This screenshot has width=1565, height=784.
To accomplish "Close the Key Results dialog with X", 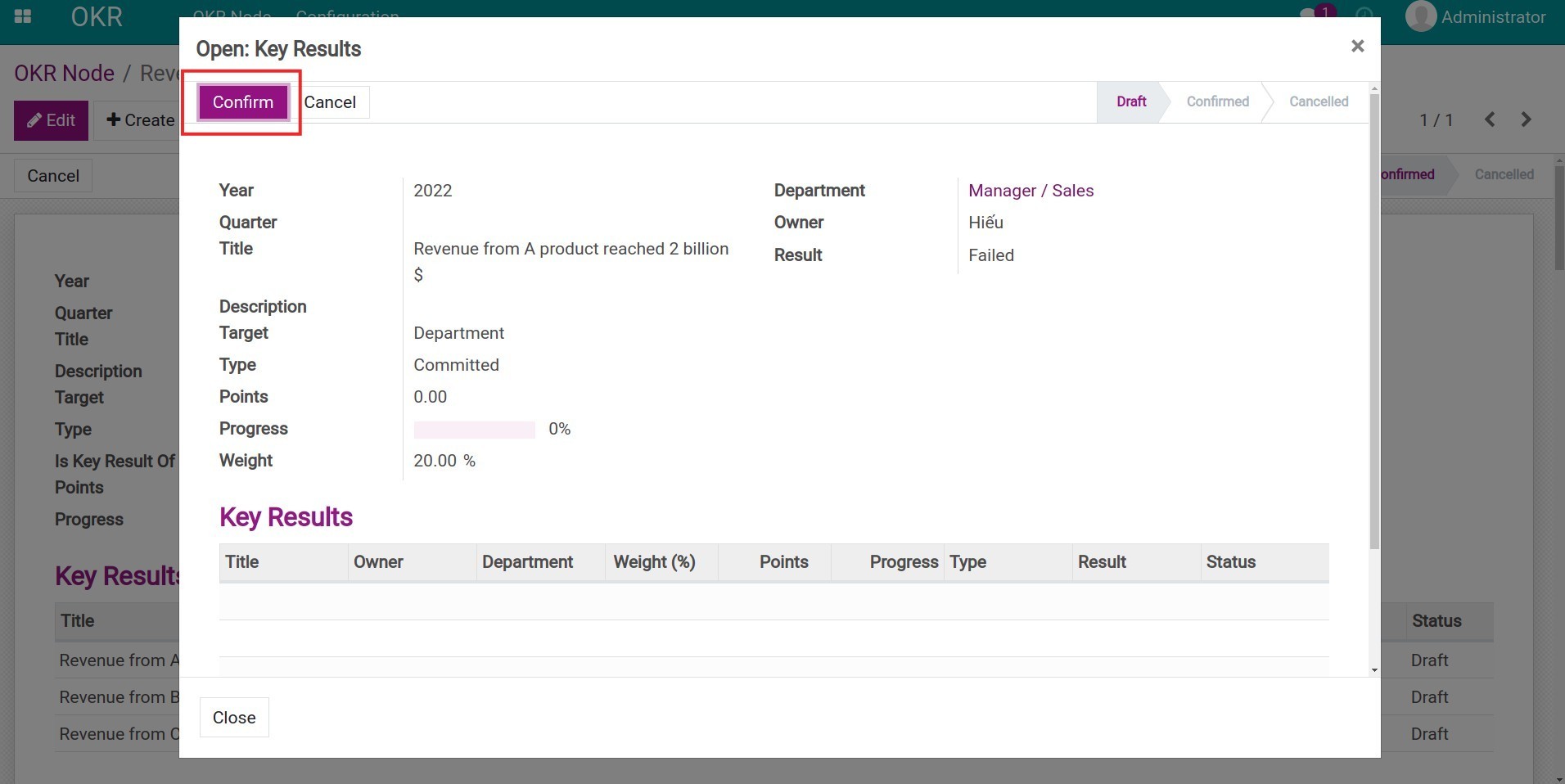I will pos(1357,47).
